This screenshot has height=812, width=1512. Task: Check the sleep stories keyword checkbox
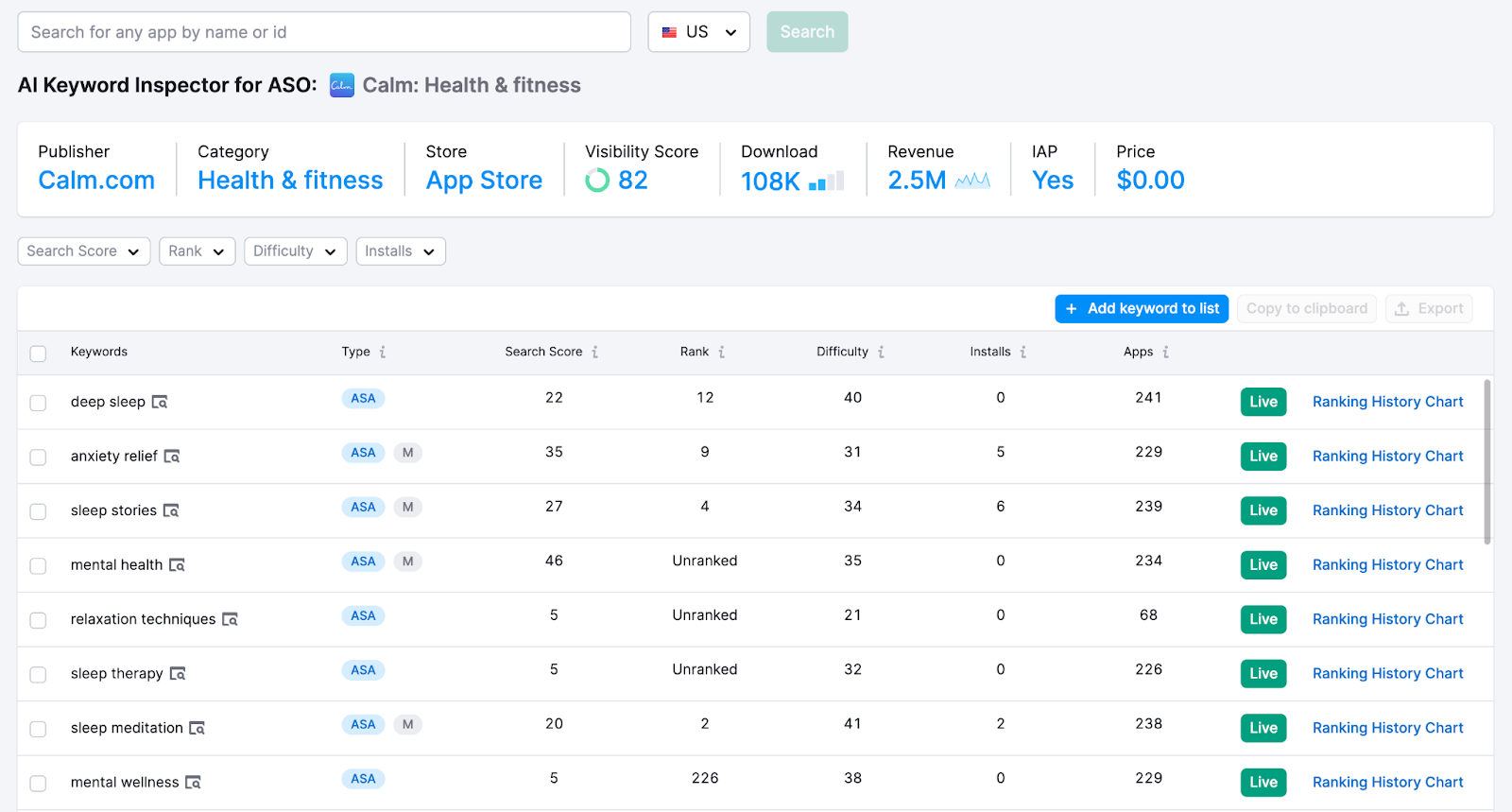pos(38,511)
